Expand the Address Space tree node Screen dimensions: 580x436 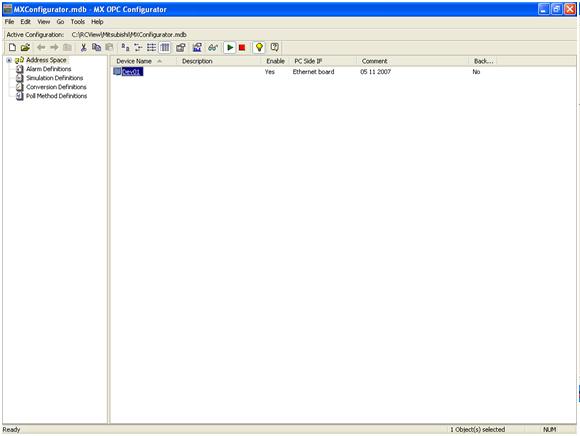(x=9, y=60)
